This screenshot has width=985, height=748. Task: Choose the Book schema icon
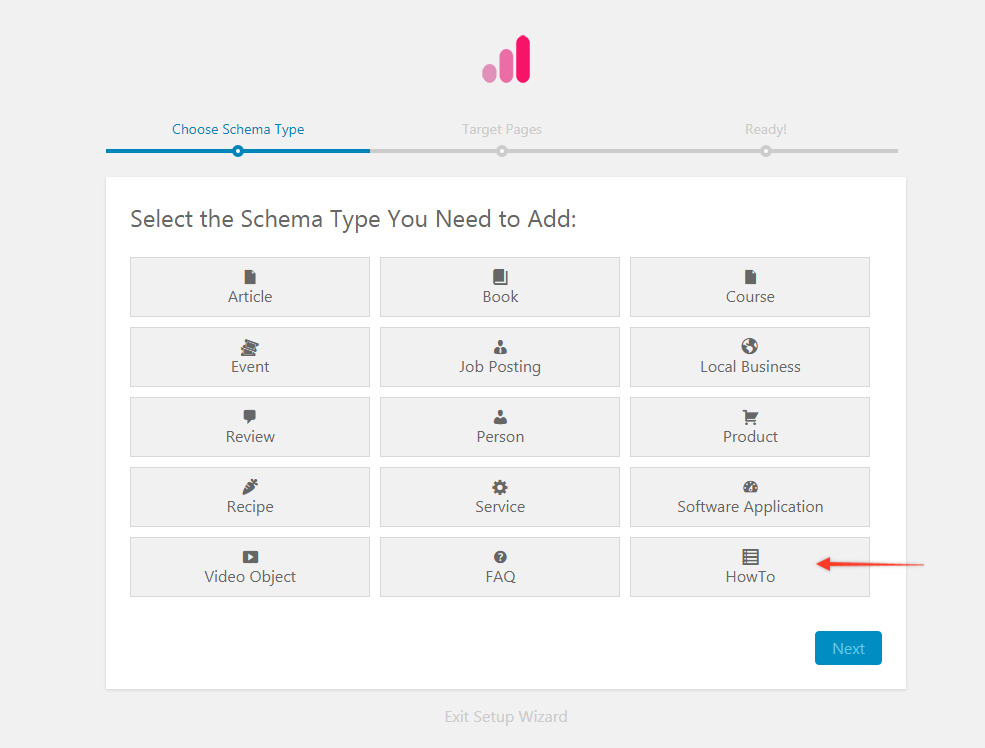pyautogui.click(x=500, y=277)
